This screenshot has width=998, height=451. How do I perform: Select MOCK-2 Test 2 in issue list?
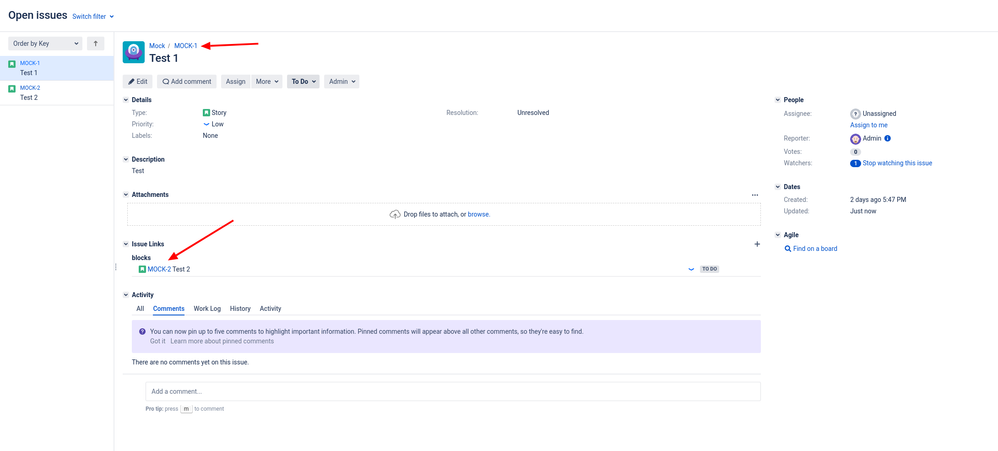(x=57, y=93)
